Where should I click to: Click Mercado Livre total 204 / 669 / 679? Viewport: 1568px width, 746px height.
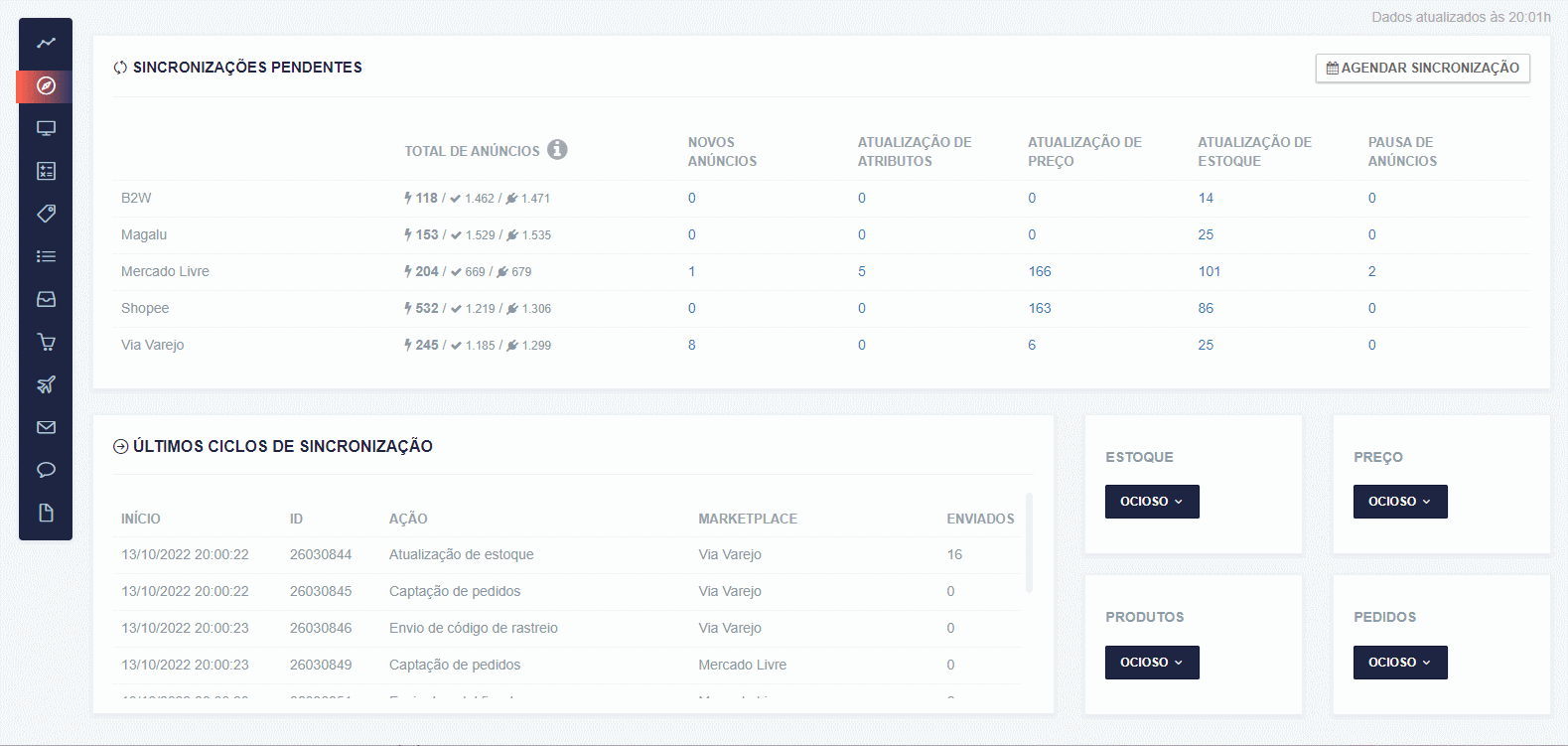pyautogui.click(x=468, y=271)
